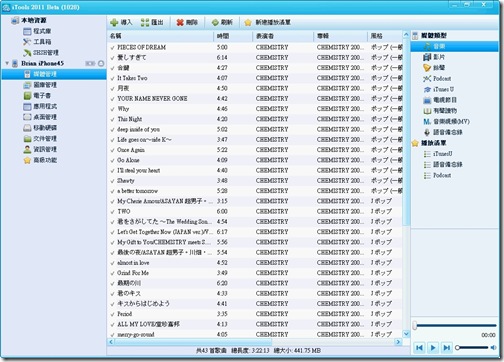Toggle the checkmark for Go Alone
The image size is (504, 362).
112,161
